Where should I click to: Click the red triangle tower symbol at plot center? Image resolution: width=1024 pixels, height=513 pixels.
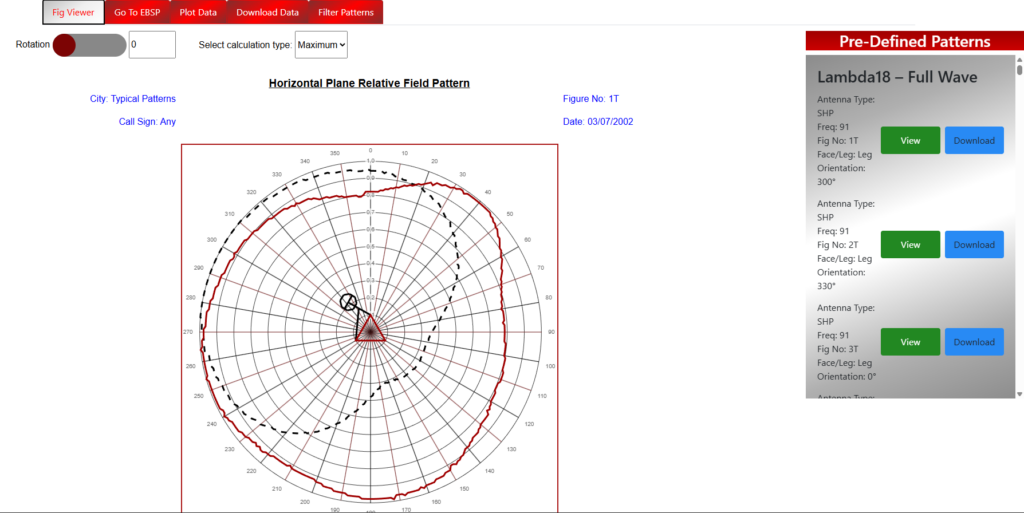(x=370, y=329)
